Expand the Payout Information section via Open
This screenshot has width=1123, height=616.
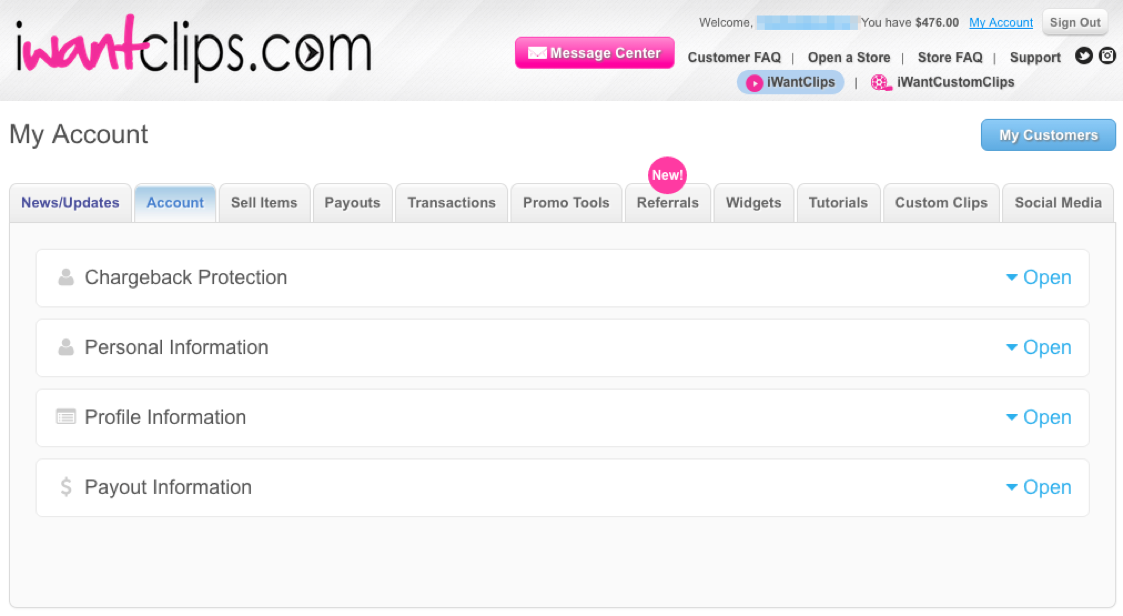coord(1038,487)
